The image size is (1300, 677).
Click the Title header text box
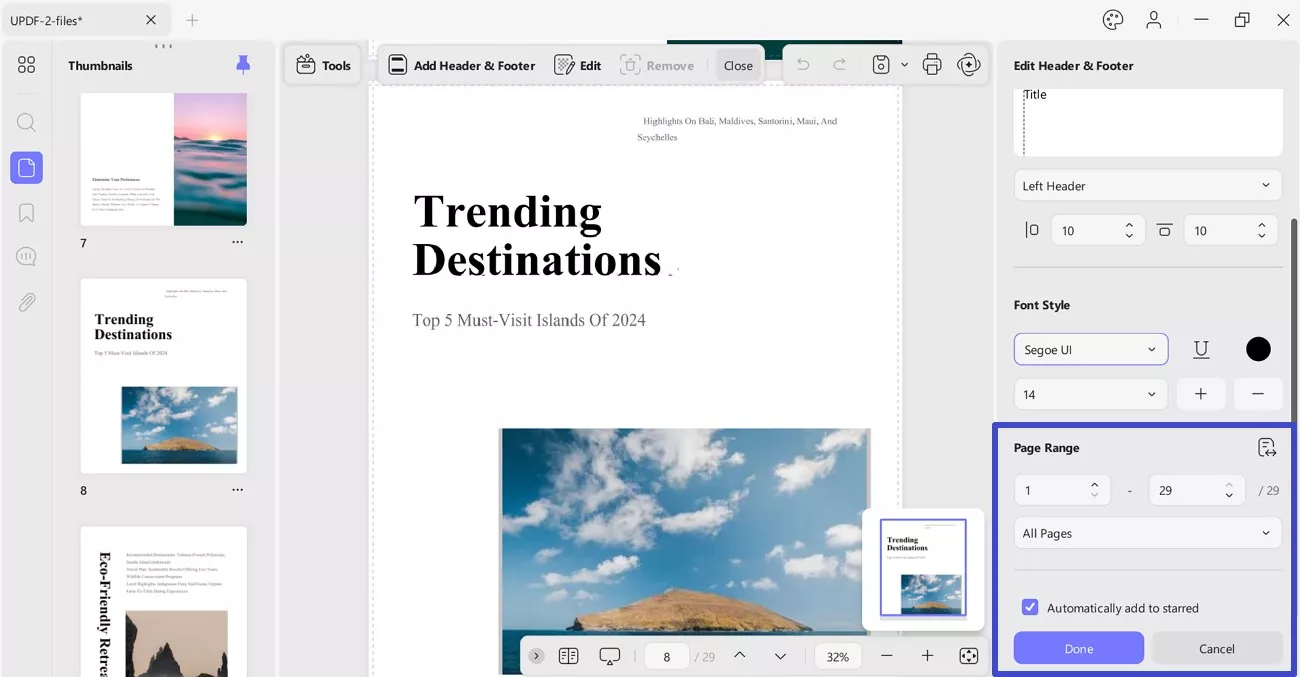coord(1148,122)
